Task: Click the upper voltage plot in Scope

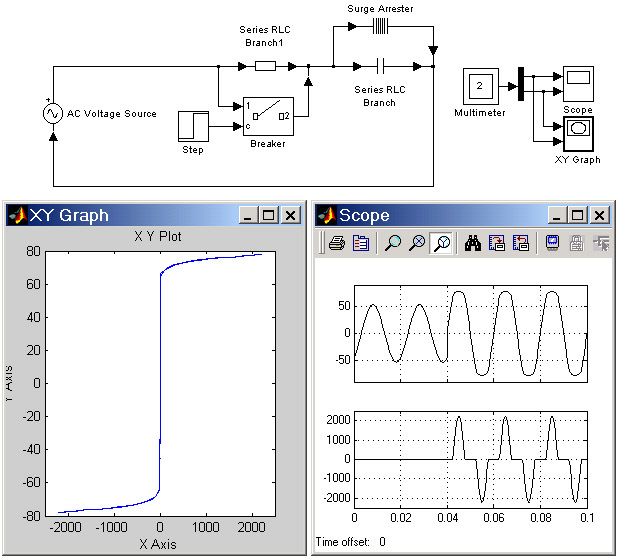Action: pyautogui.click(x=471, y=334)
